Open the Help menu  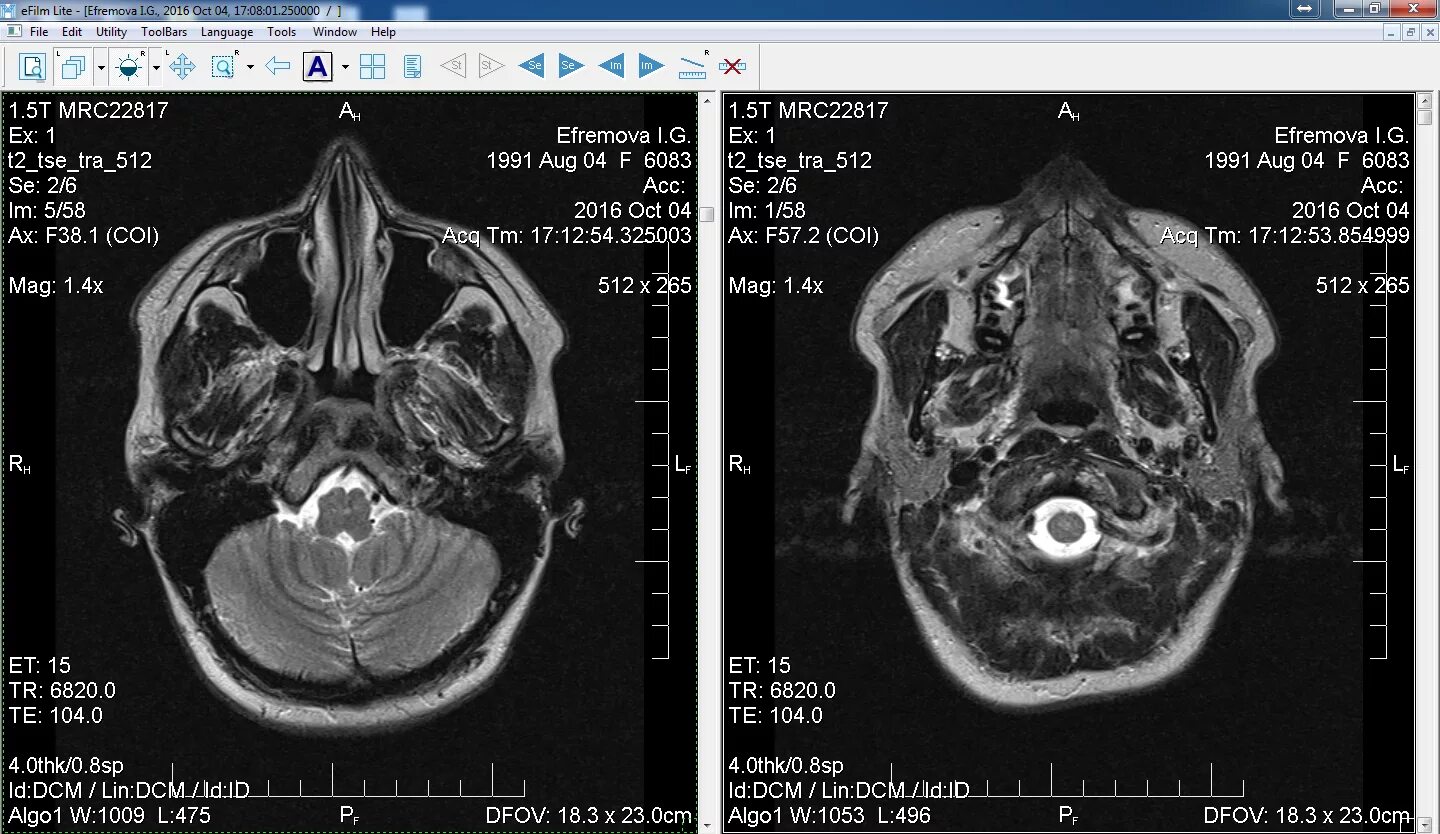(383, 32)
